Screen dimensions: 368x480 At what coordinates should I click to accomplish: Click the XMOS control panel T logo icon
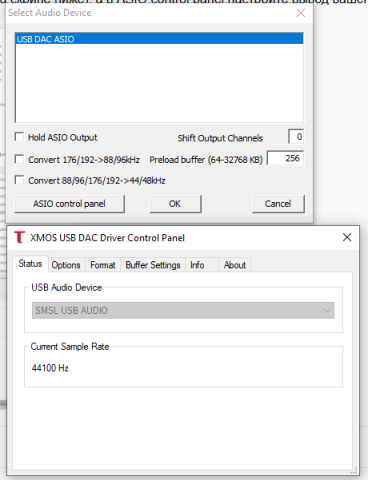coord(19,237)
